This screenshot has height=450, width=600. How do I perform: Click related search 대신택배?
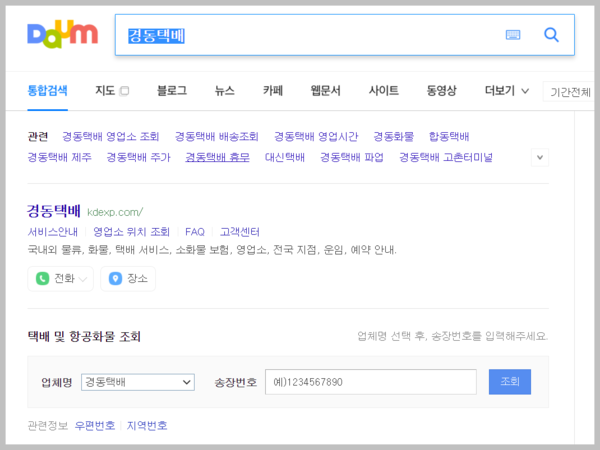[285, 157]
